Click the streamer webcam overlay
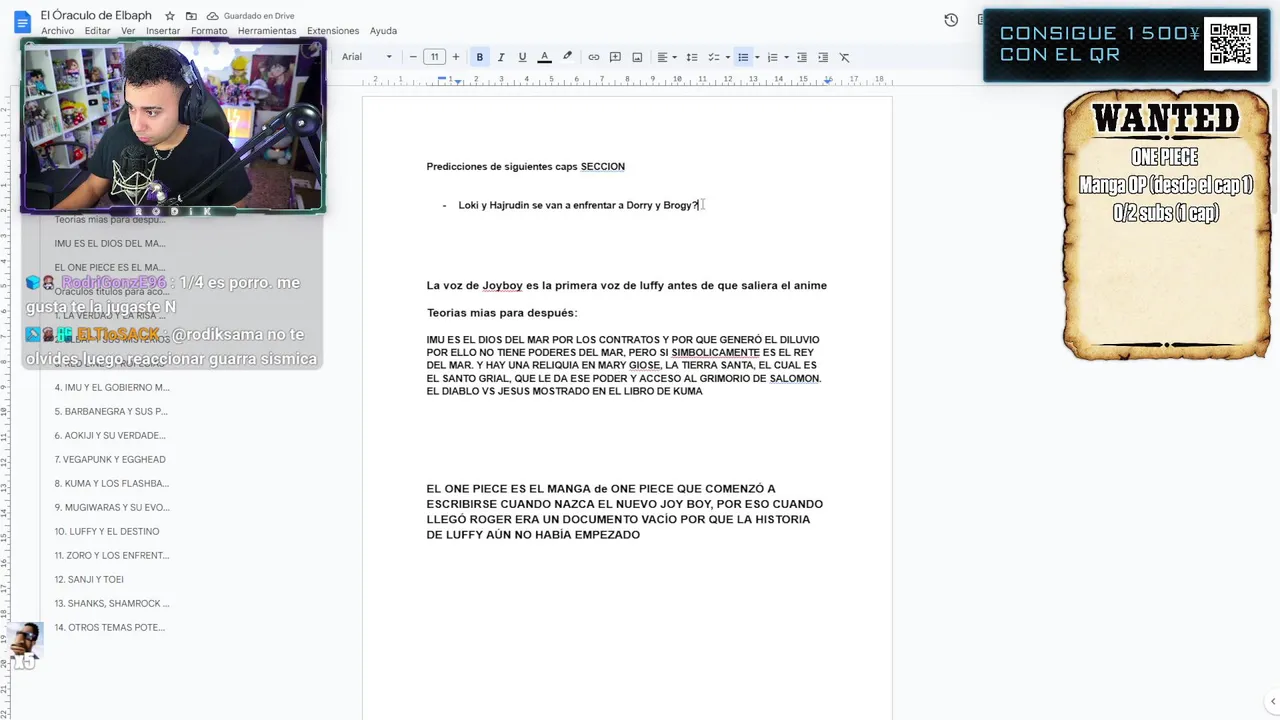This screenshot has width=1280, height=720. [172, 125]
